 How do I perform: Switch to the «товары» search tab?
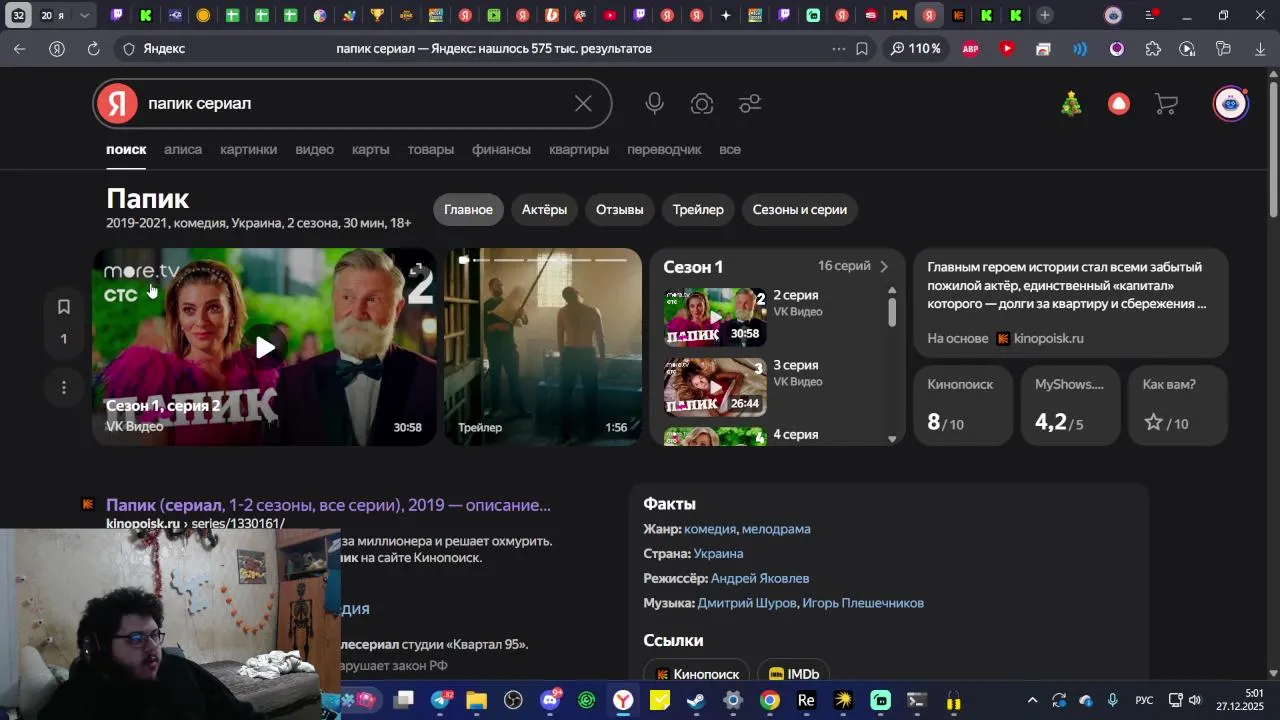click(x=430, y=149)
